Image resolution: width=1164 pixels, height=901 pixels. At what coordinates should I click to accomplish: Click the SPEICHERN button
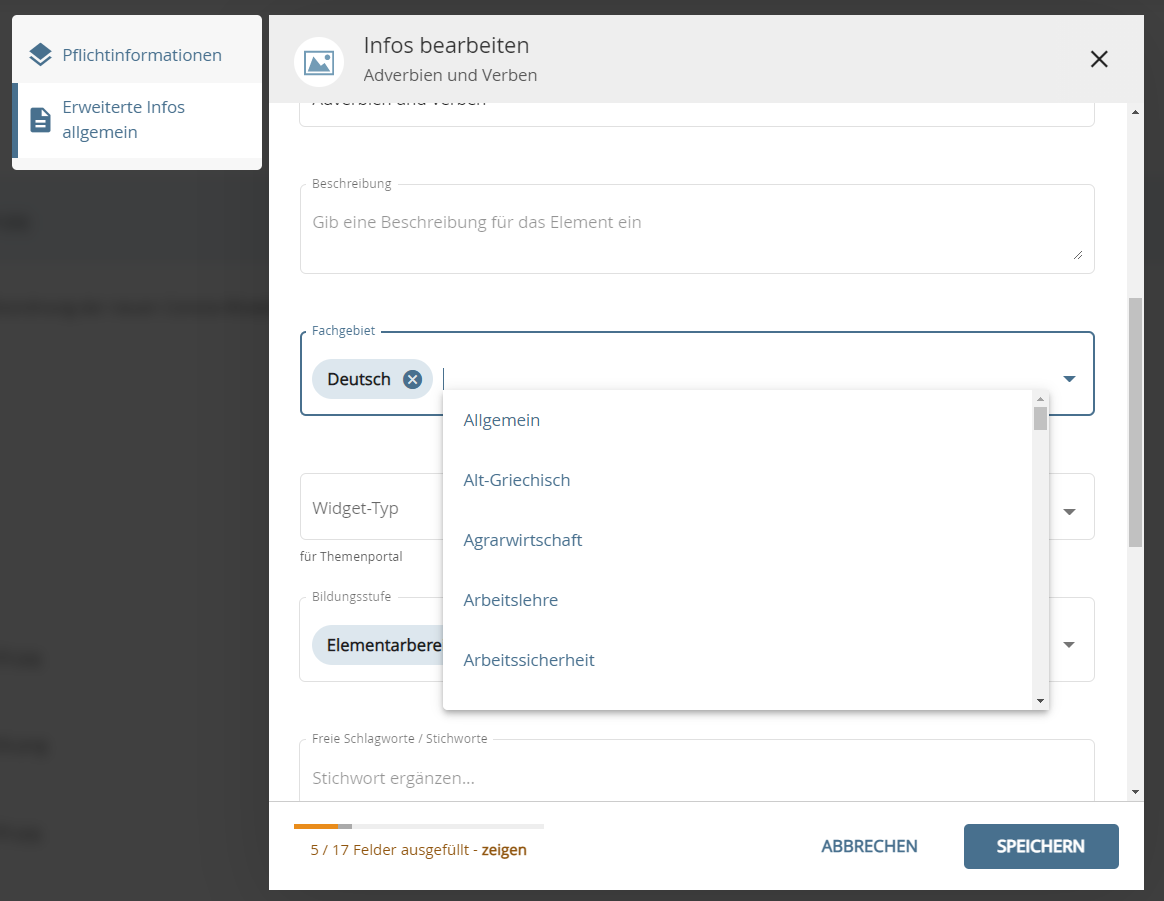point(1041,846)
